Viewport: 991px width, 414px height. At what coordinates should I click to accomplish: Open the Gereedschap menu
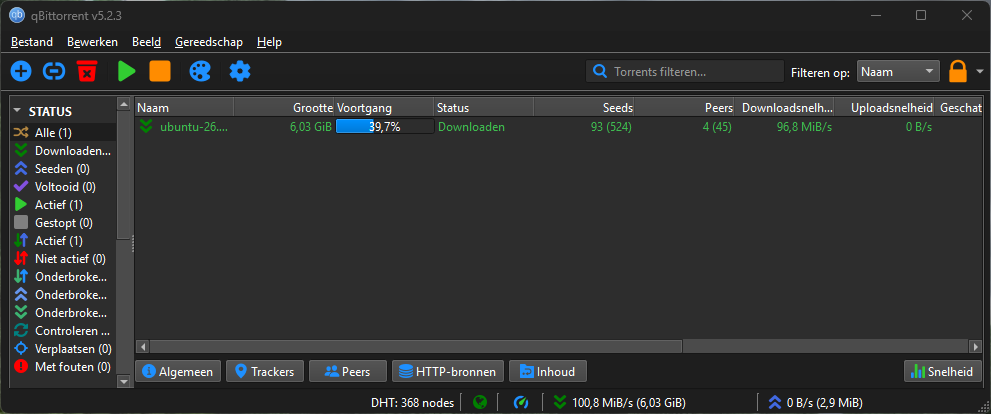point(209,42)
